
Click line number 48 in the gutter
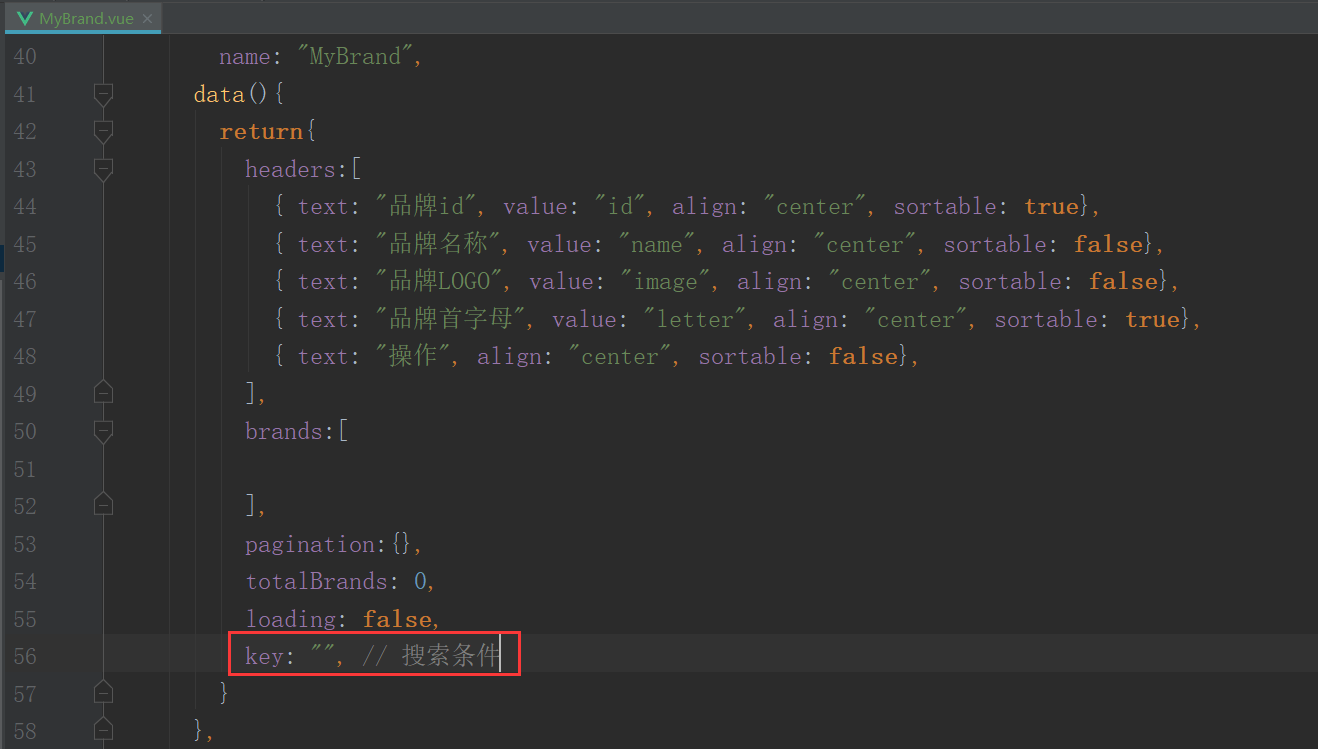point(25,357)
